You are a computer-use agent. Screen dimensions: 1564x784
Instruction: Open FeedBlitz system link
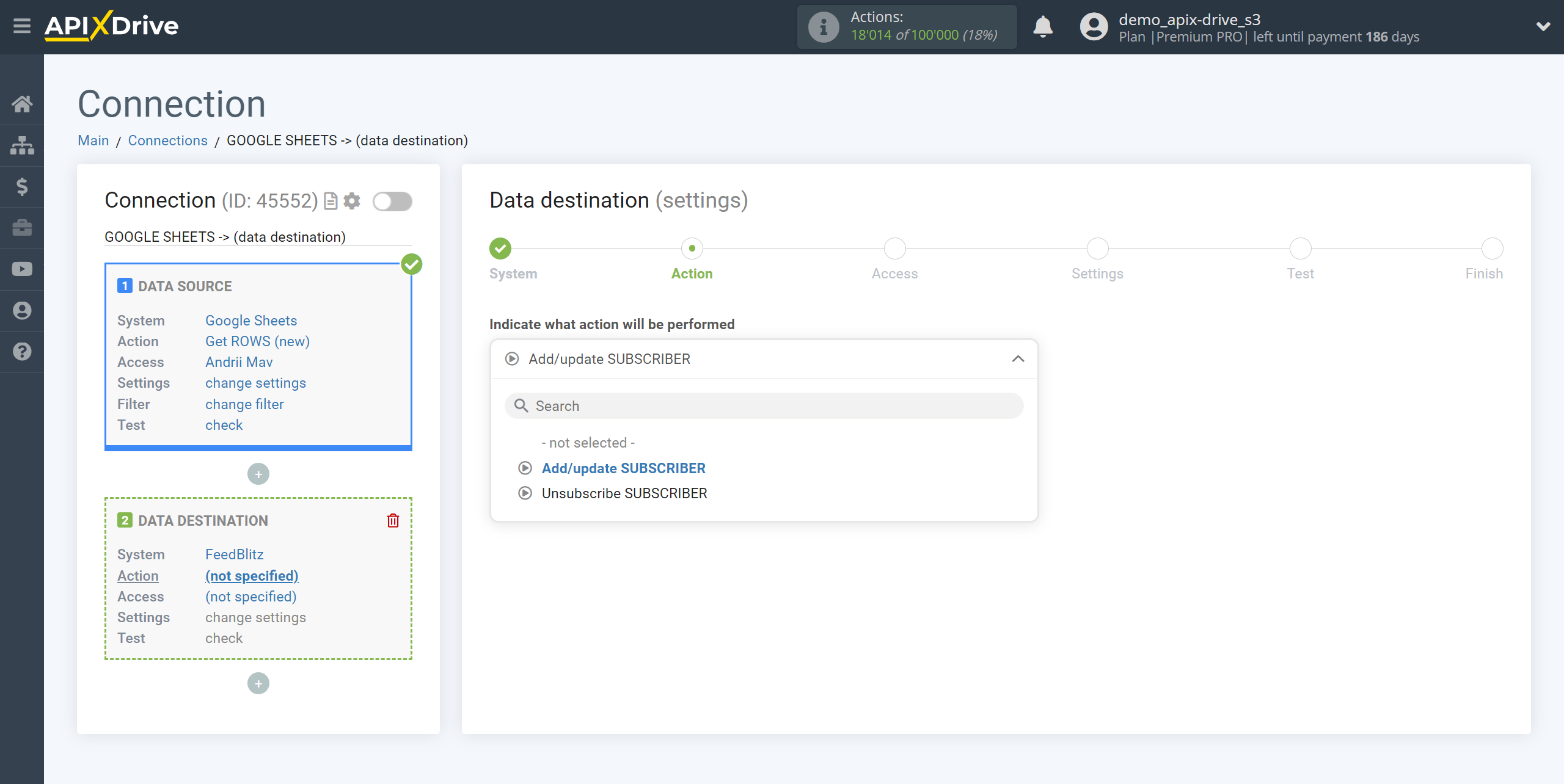[x=235, y=554]
